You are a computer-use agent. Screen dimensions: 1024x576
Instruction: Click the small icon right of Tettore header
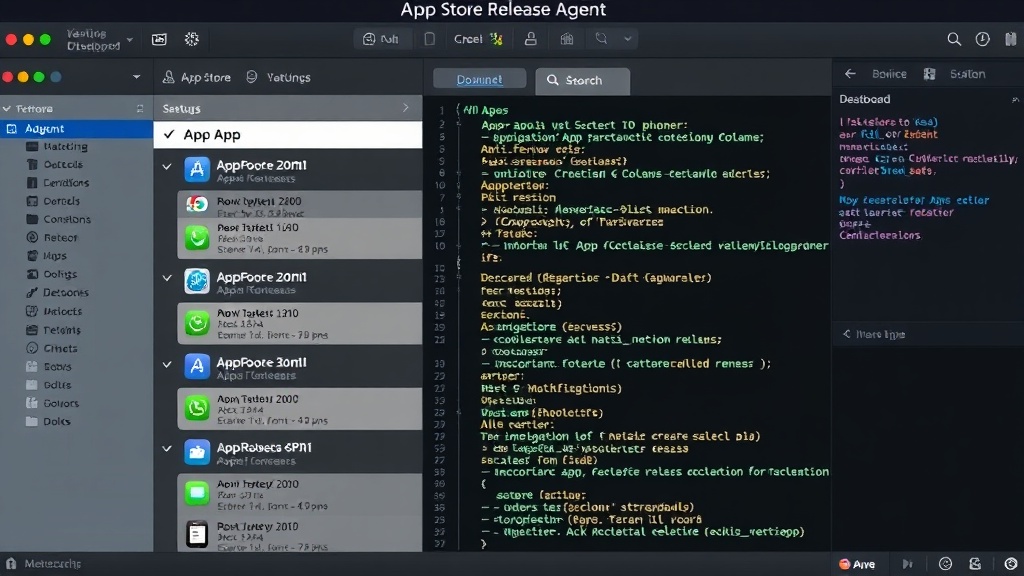point(140,108)
